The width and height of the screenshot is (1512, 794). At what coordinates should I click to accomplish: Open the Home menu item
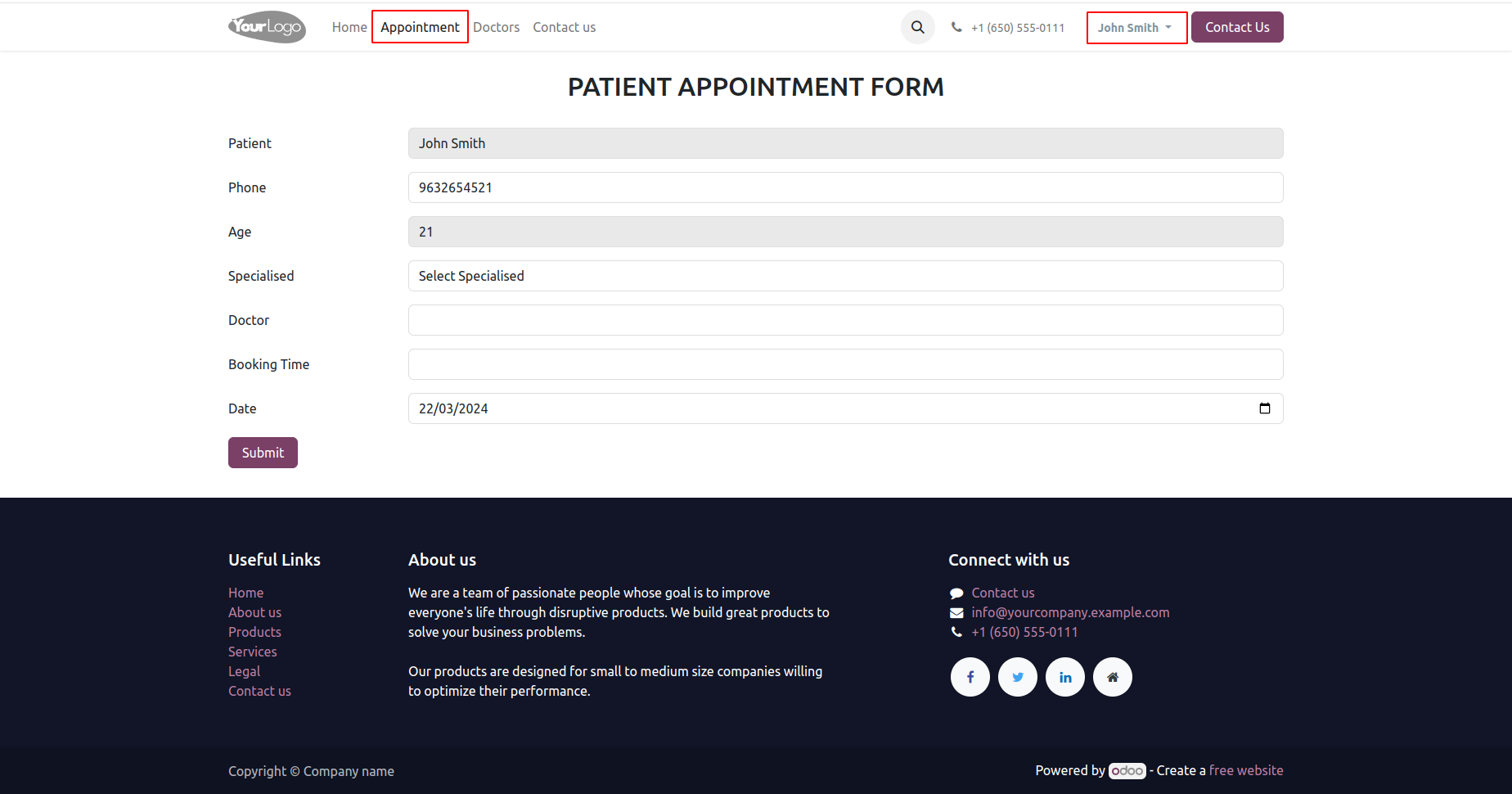coord(349,27)
